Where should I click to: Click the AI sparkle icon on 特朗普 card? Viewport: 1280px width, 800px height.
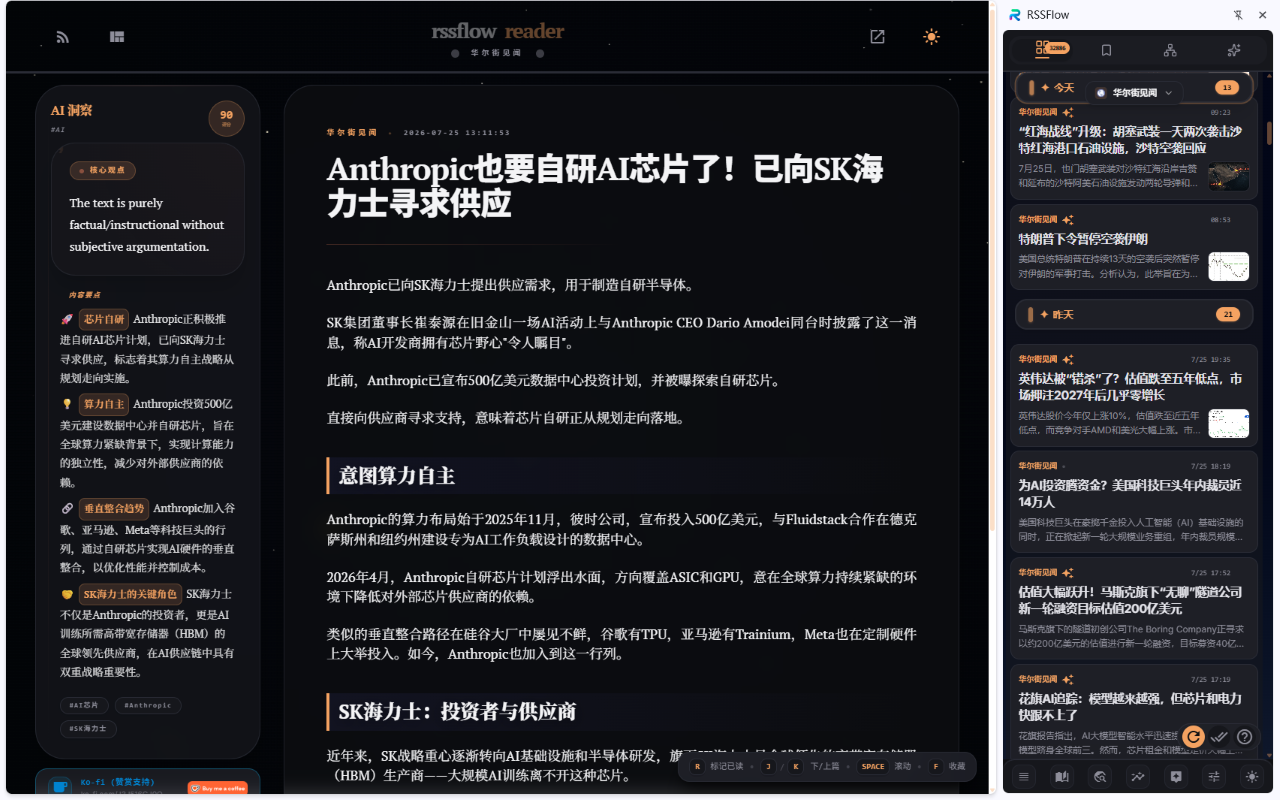(1068, 219)
